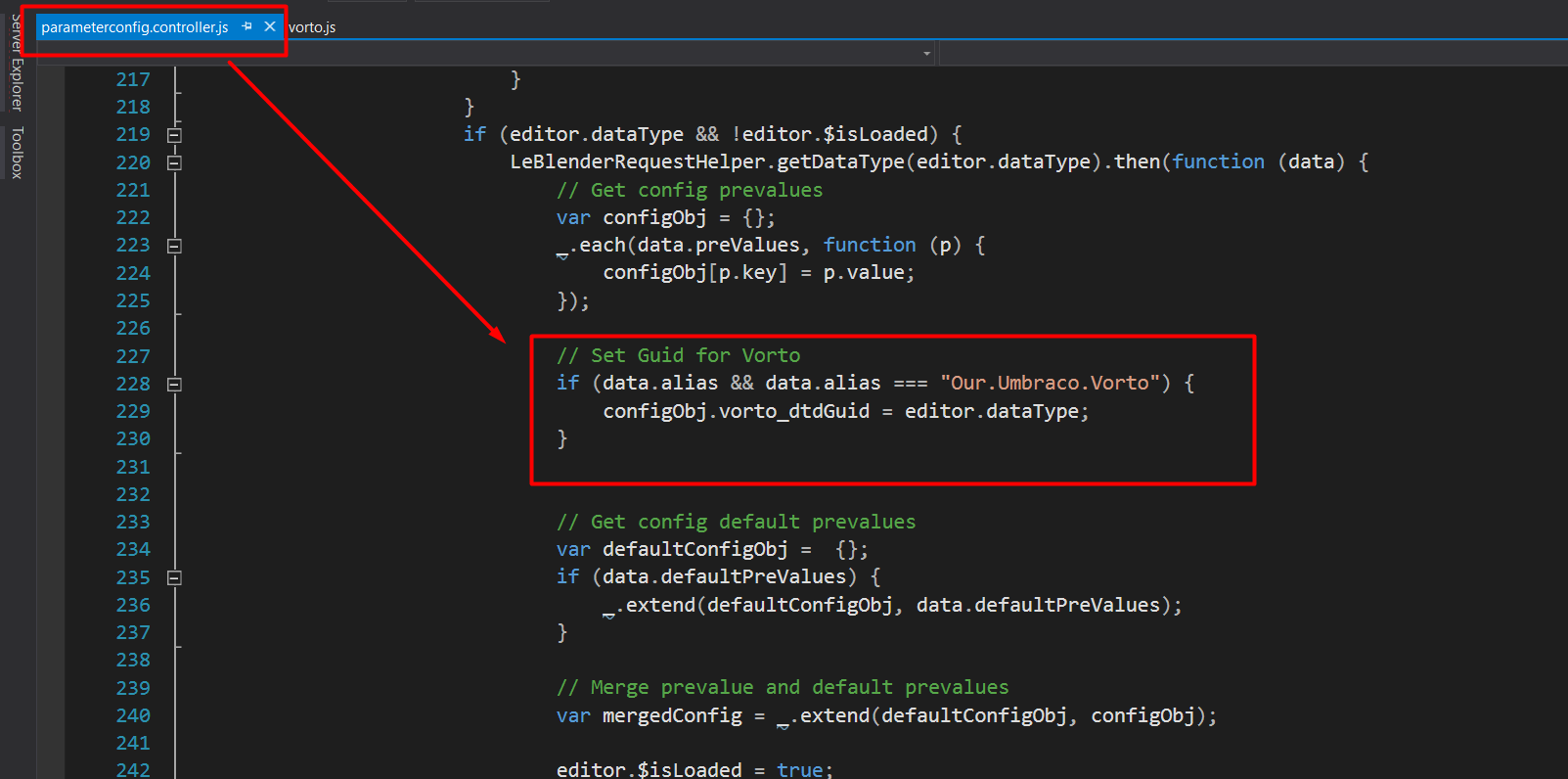Click "configObj.vorto_dtdGuid" on line 229
Image resolution: width=1568 pixels, height=779 pixels.
click(x=736, y=411)
